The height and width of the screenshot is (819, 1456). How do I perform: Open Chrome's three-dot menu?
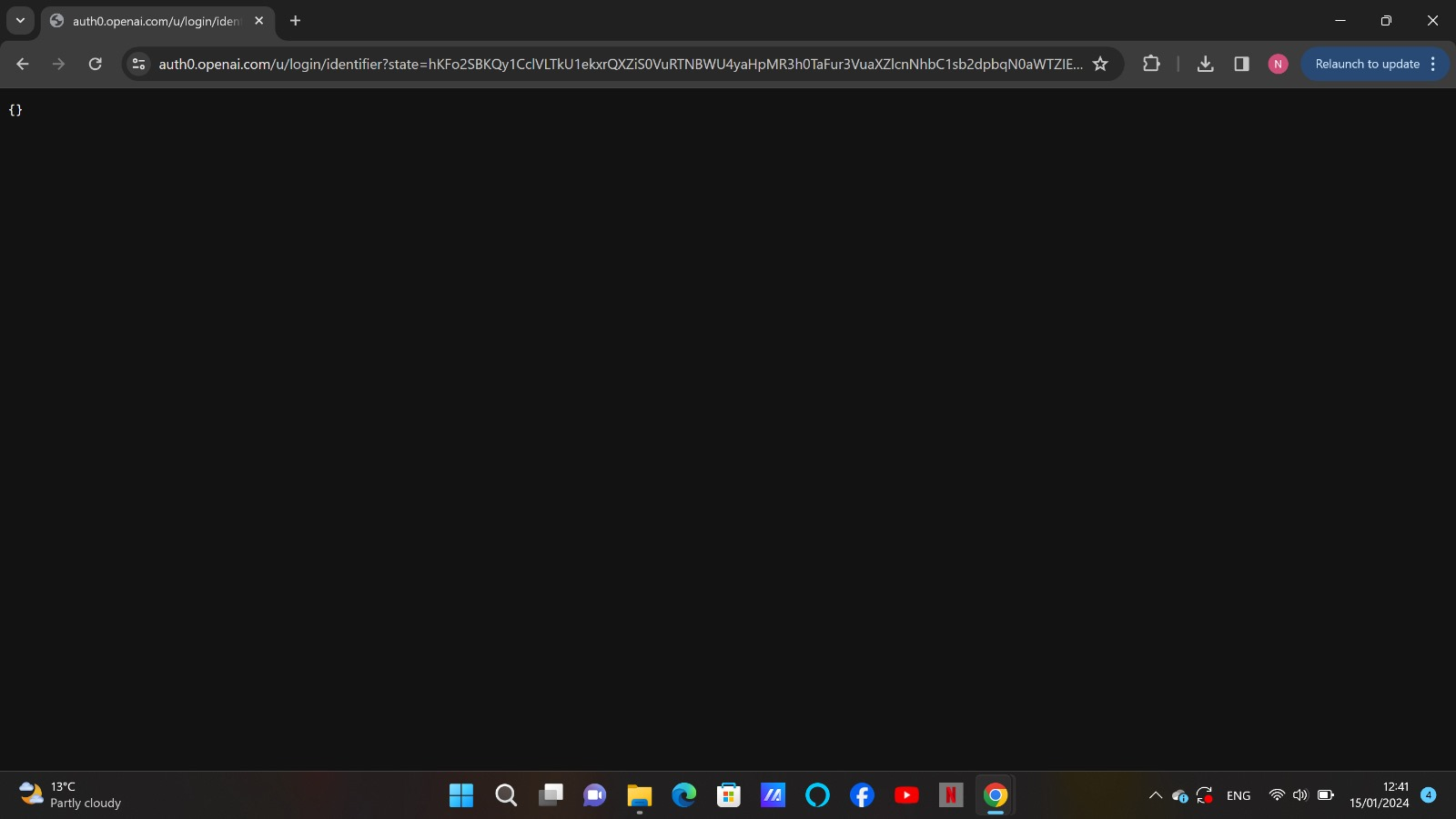click(x=1433, y=64)
